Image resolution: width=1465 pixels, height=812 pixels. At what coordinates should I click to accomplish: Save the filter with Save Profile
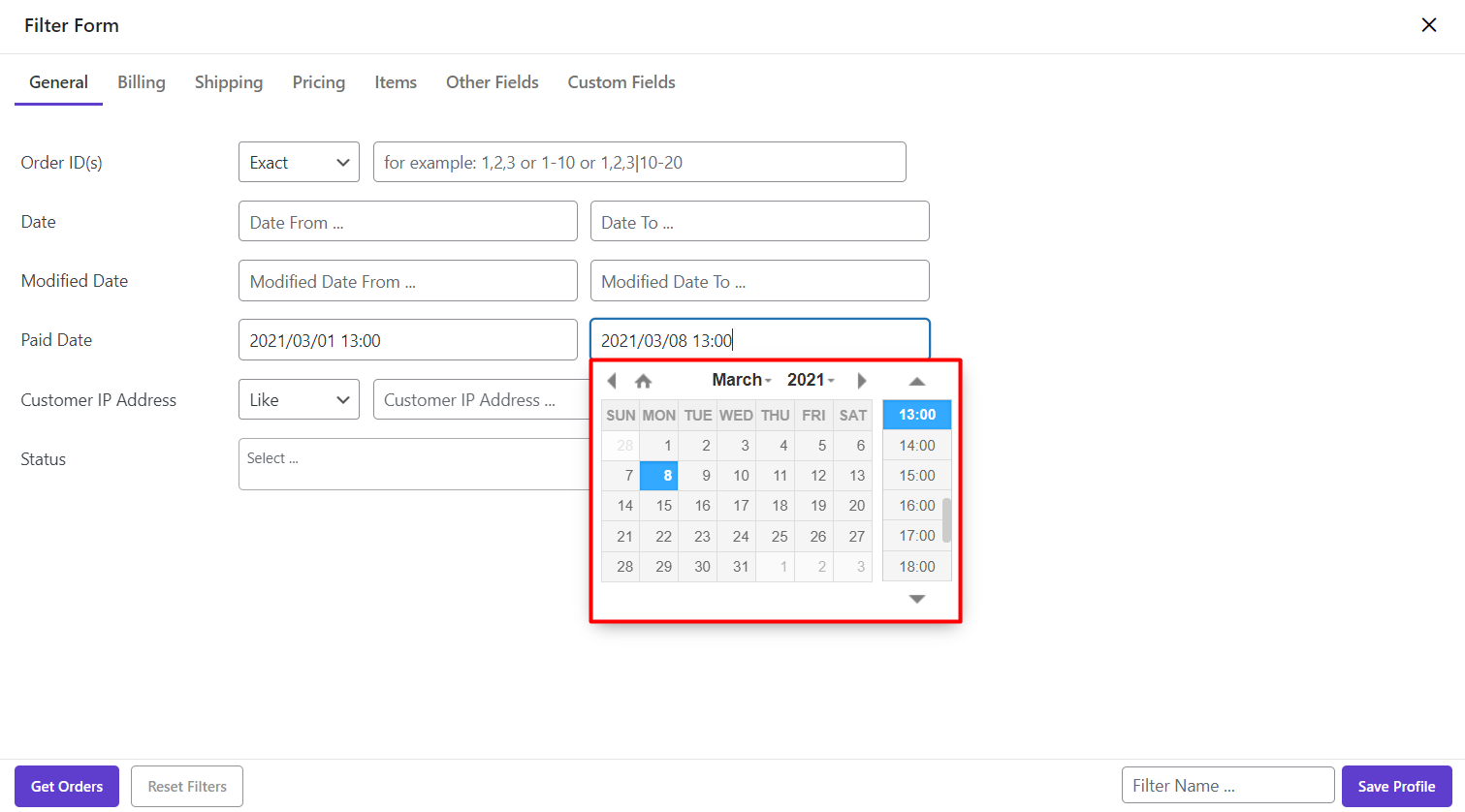pos(1396,786)
